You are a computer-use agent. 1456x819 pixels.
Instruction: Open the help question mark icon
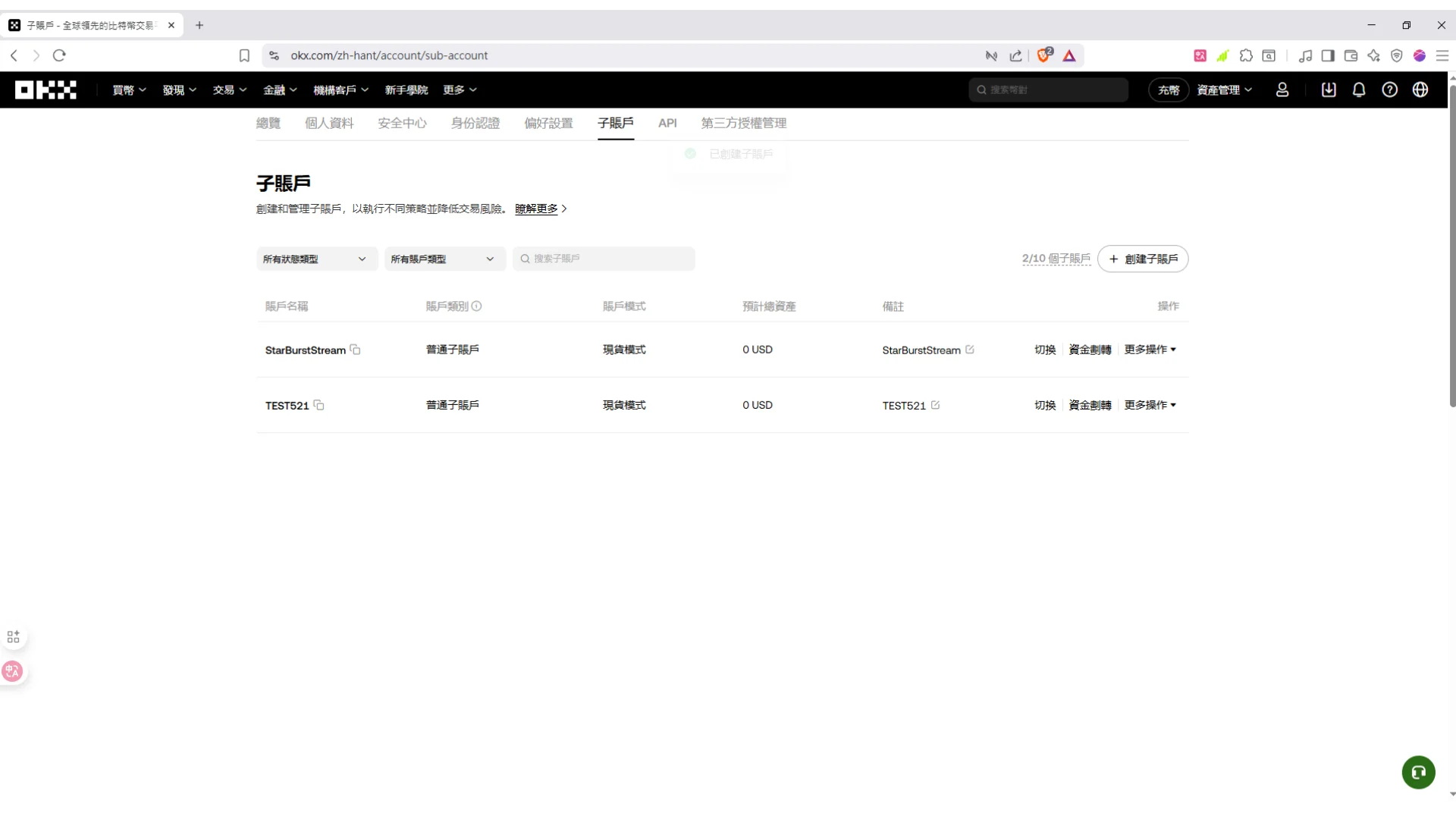click(1390, 89)
